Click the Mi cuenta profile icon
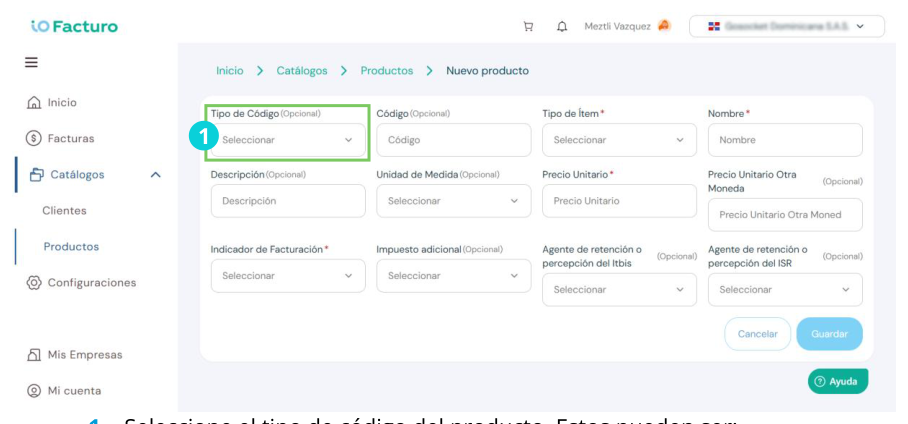 34,391
